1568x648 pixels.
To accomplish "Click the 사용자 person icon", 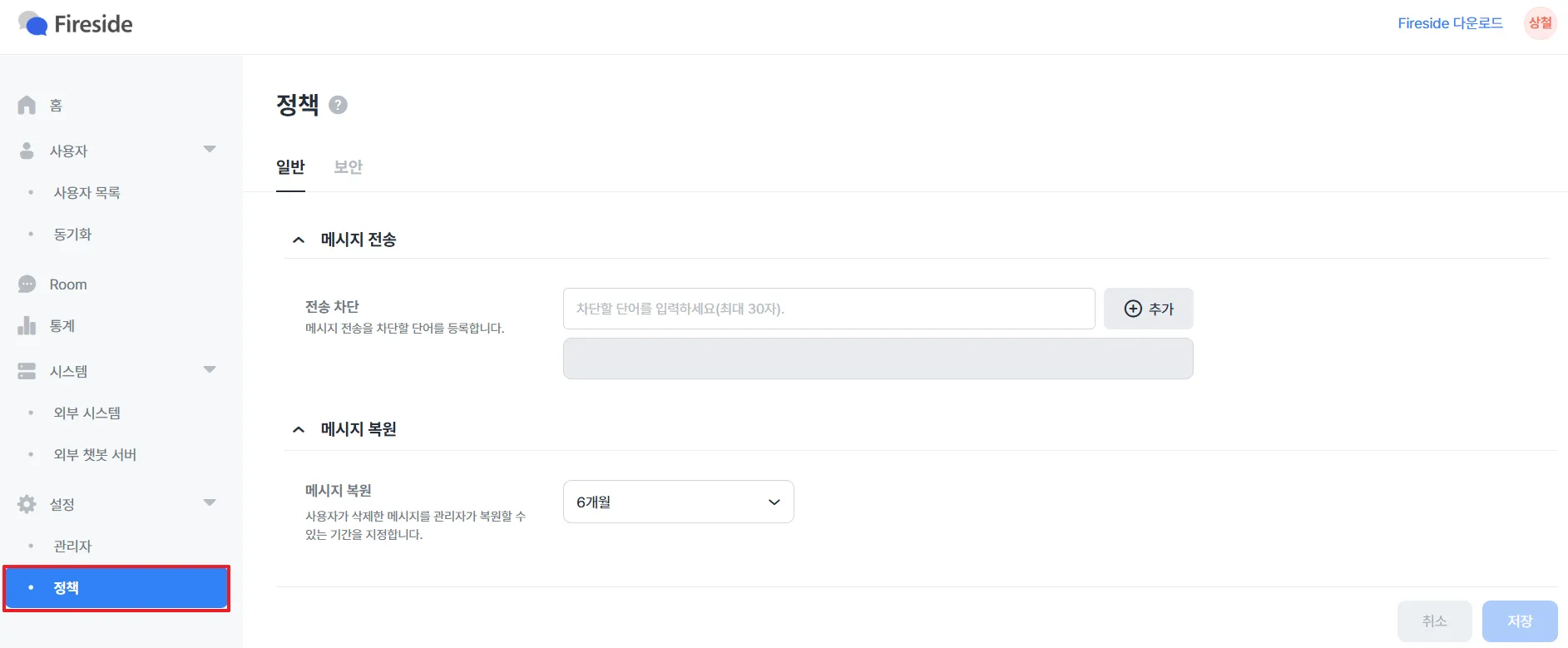I will coord(27,151).
